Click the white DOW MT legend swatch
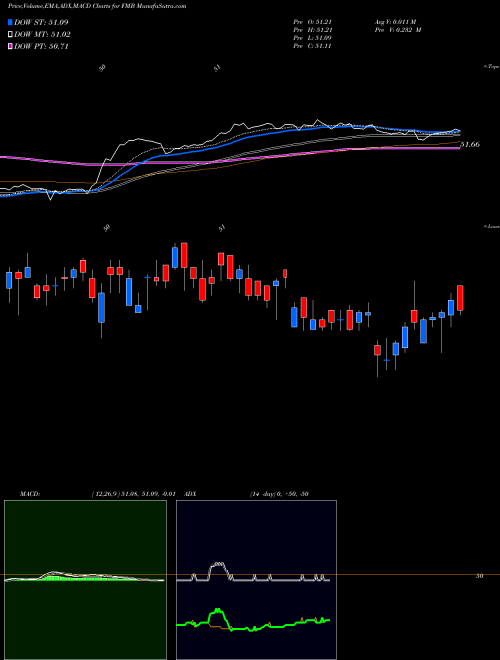500x660 pixels. coord(11,35)
